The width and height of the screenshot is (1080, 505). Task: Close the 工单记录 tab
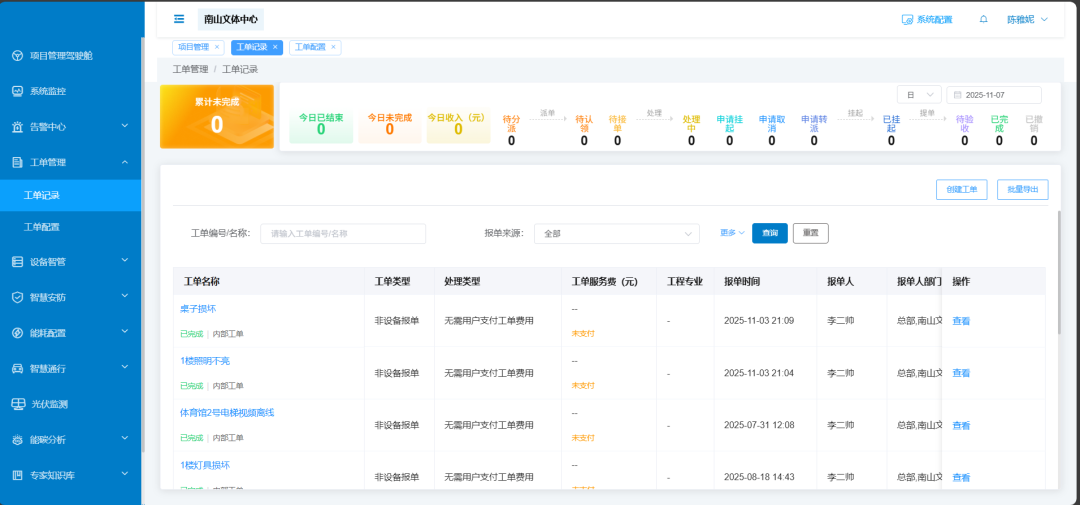[x=275, y=47]
